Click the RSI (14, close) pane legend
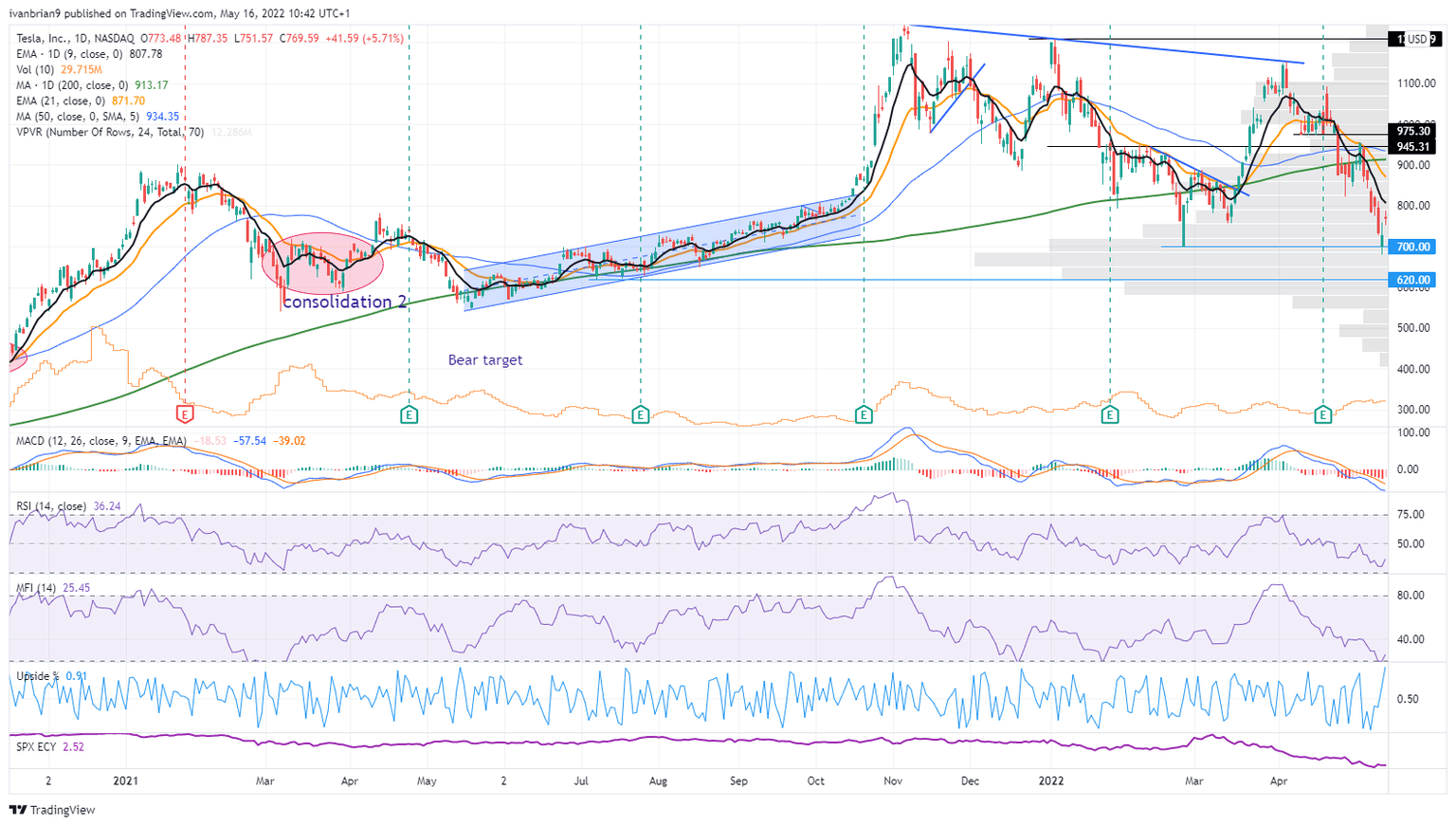This screenshot has height=826, width=1456. [x=68, y=506]
